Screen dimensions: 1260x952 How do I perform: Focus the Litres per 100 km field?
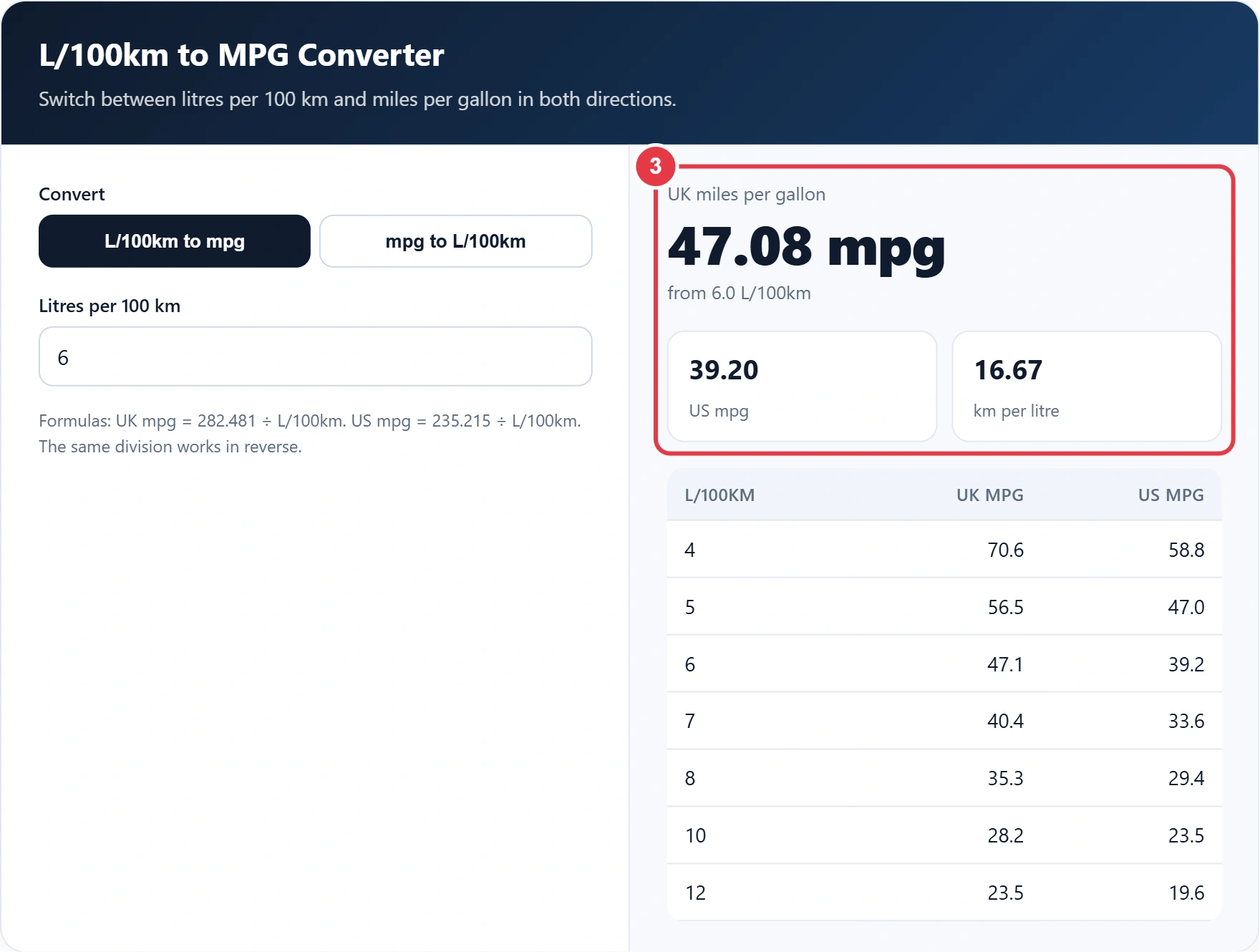315,356
